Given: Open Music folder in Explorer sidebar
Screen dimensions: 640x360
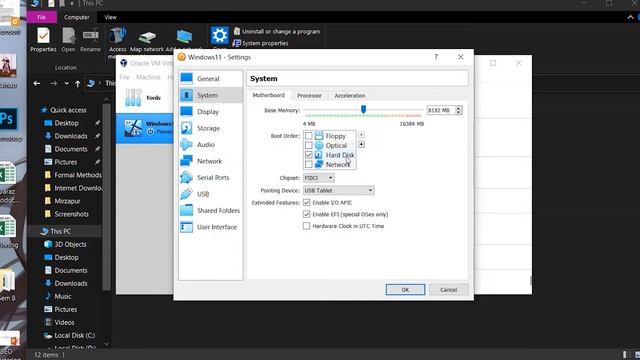Looking at the screenshot, I should (58, 296).
